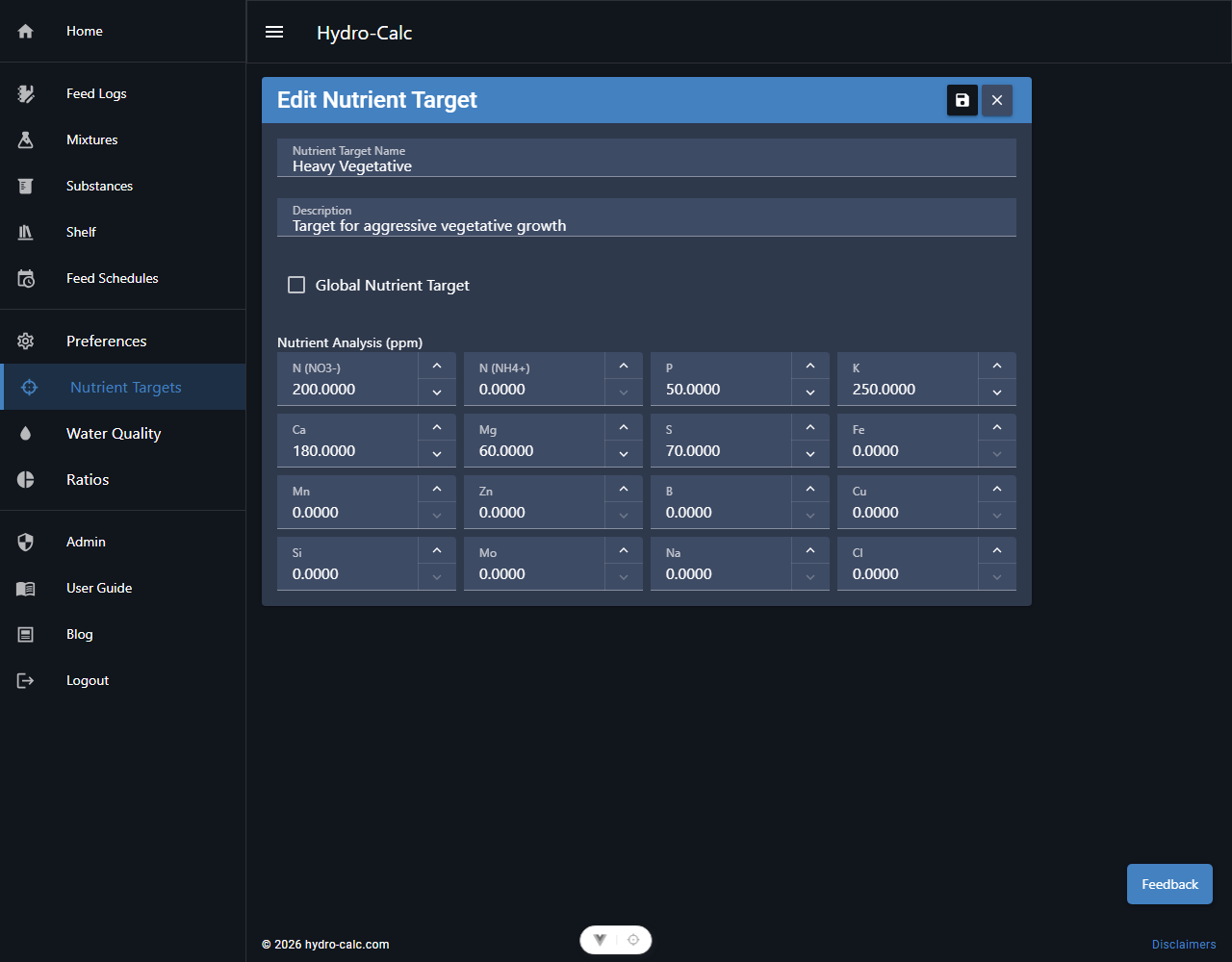Open the Disclaimers link
Image resolution: width=1232 pixels, height=962 pixels.
click(1184, 945)
